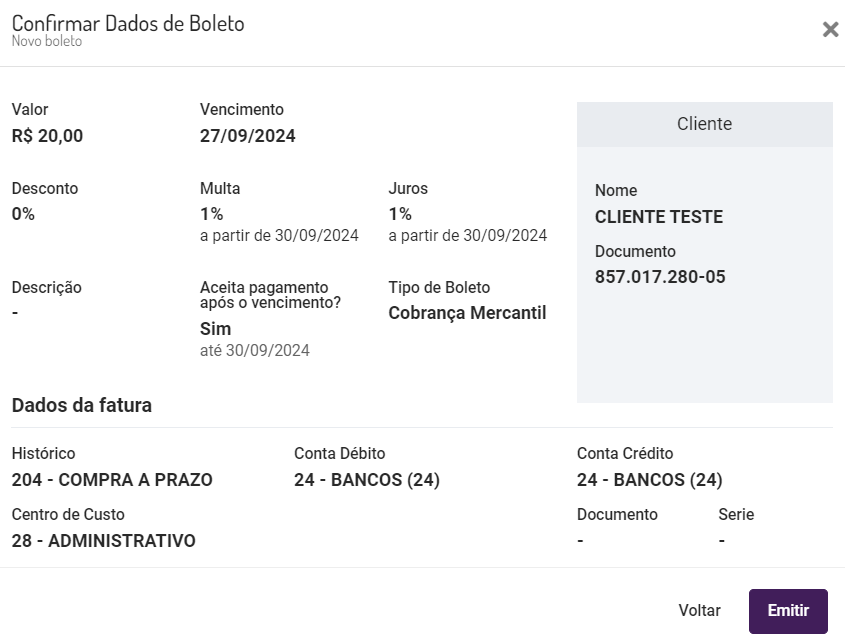This screenshot has width=845, height=644.
Task: Click the Novo boleto subtitle
Action: (47, 42)
